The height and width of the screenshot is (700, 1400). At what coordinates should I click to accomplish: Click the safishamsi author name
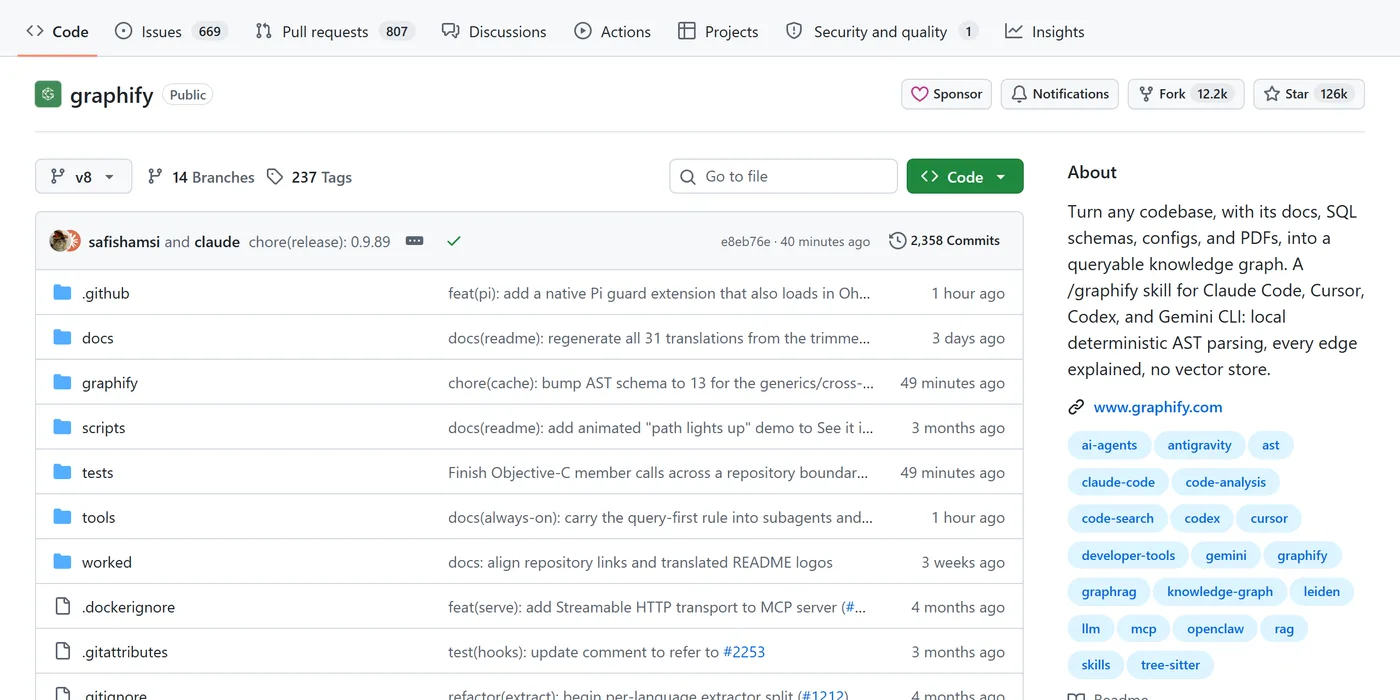coord(124,241)
